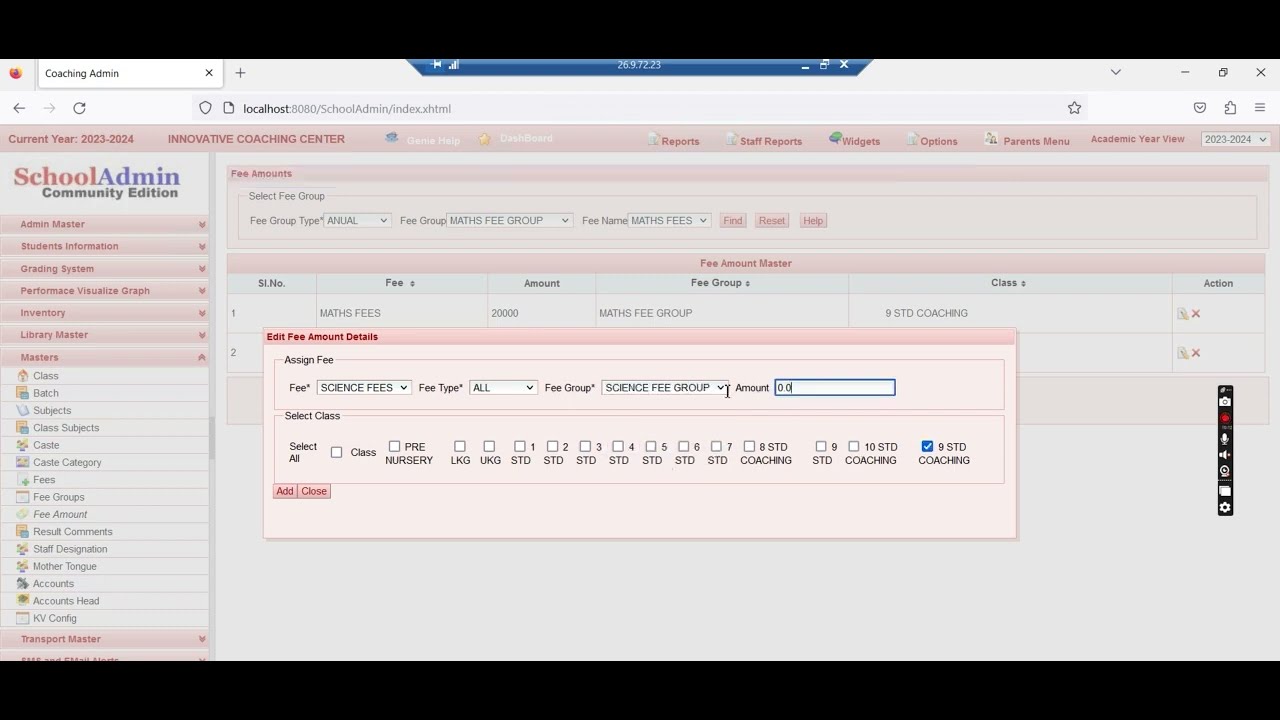Click the browser address bar

640,108
